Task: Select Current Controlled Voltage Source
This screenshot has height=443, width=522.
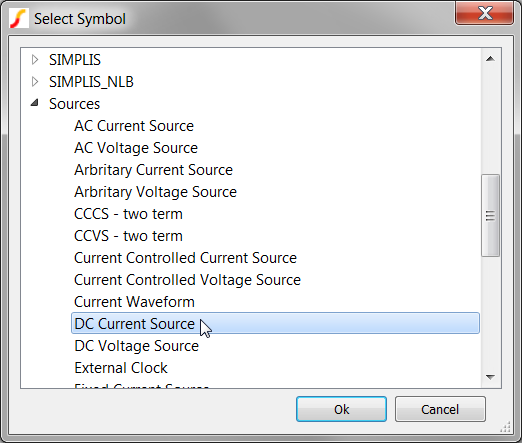Action: 187,280
